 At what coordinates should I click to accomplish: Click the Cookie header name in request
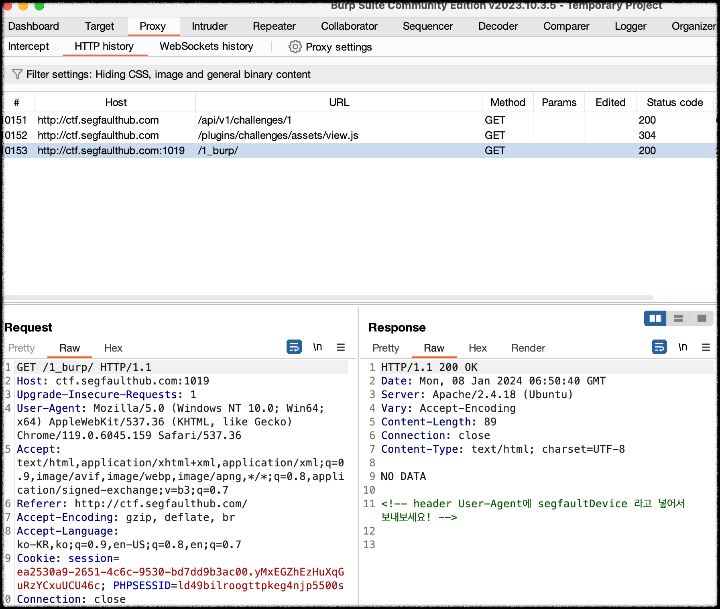(36, 558)
